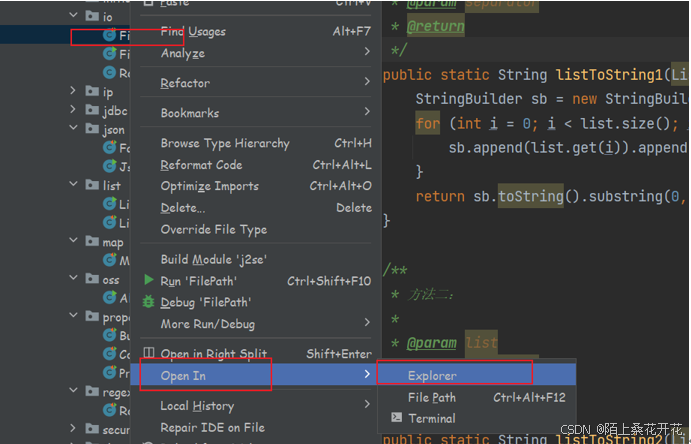
Task: Click the @return tag in the Javadoc
Action: (435, 26)
